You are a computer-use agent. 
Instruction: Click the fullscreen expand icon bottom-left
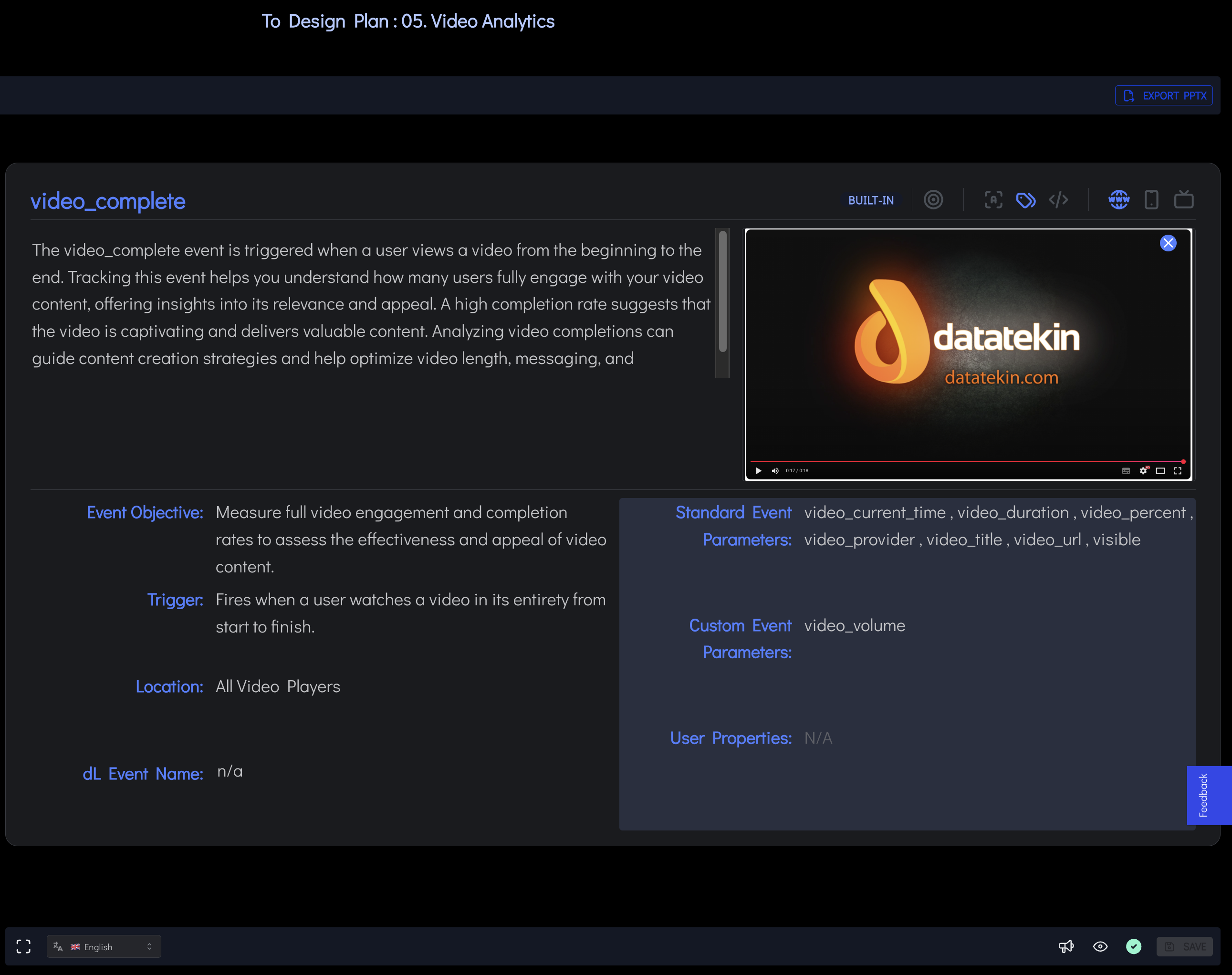pyautogui.click(x=23, y=946)
